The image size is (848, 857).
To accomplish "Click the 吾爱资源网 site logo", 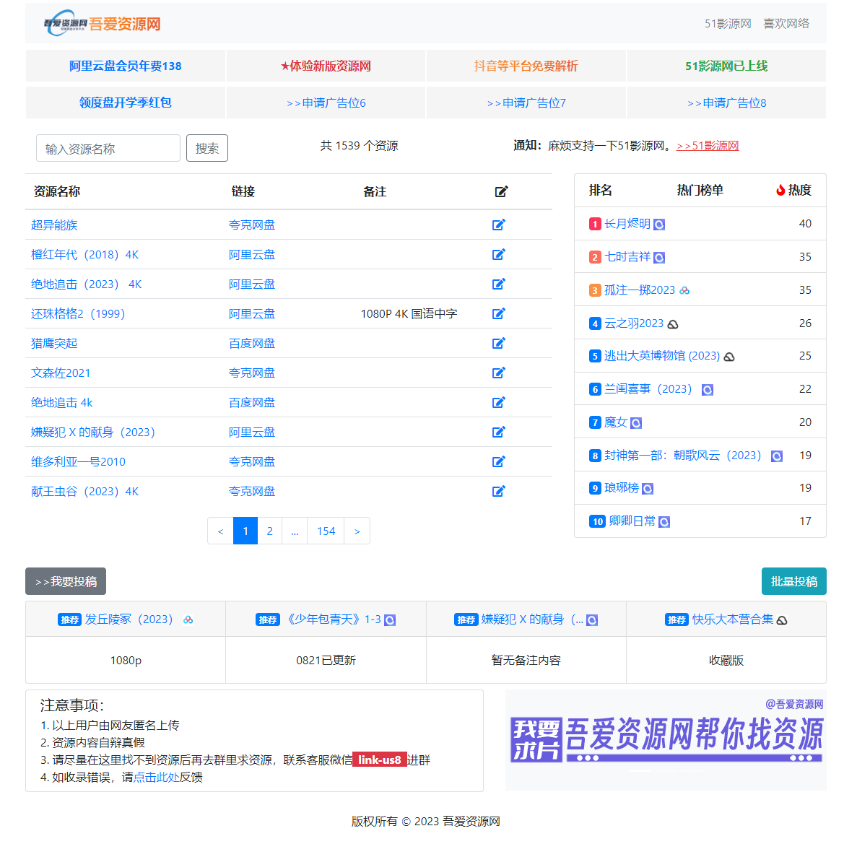I will tap(101, 24).
